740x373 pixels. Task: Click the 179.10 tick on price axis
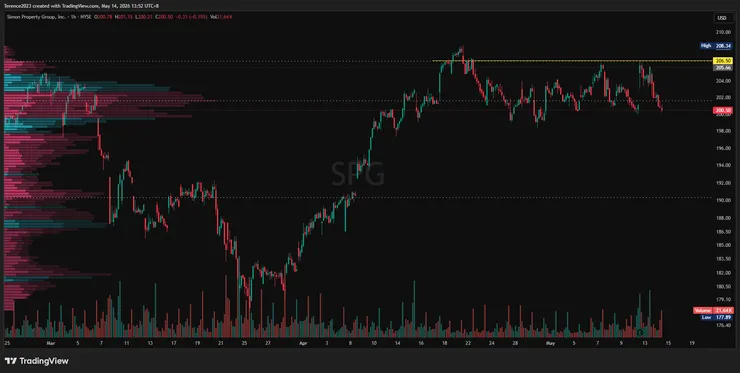coord(723,299)
